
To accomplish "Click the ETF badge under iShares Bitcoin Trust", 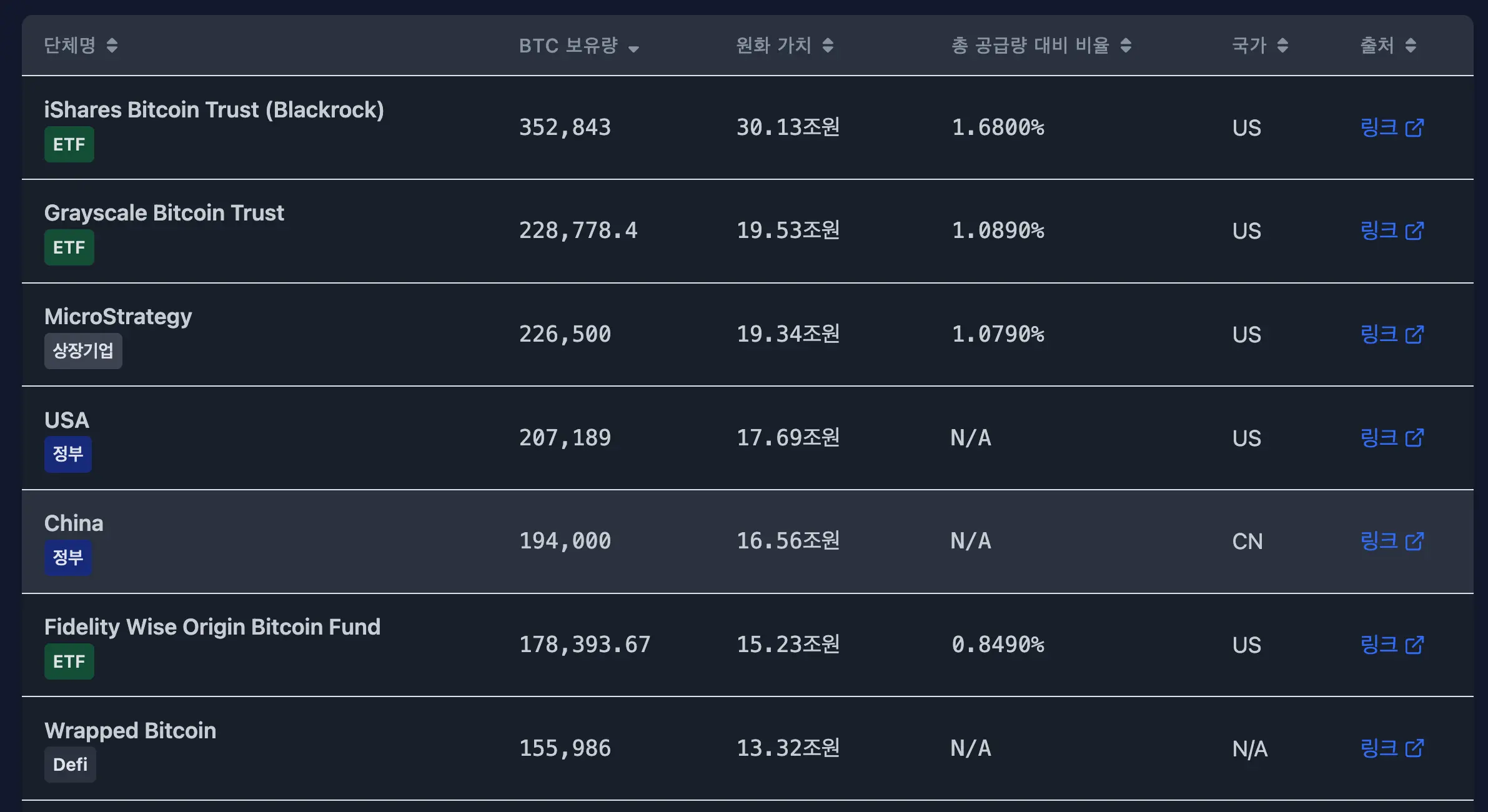I will 69,144.
